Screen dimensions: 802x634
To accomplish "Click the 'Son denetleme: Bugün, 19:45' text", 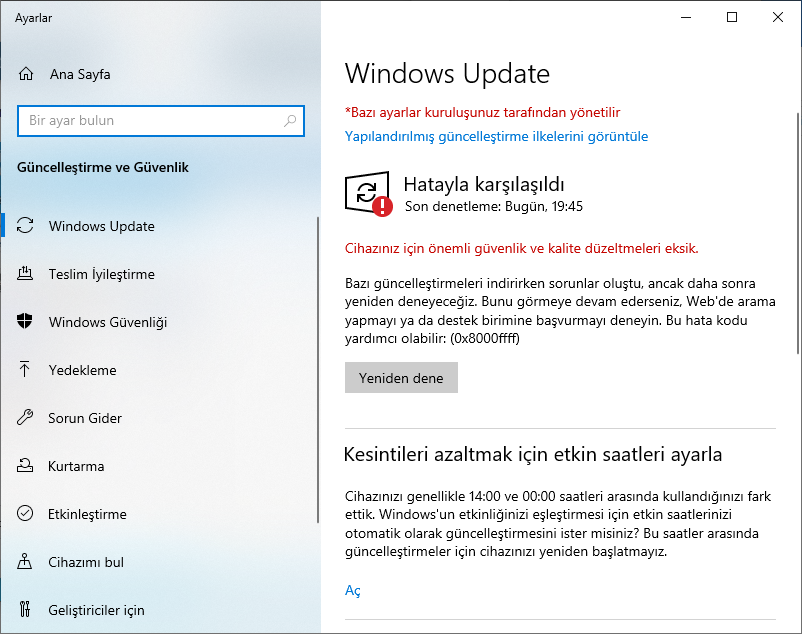I will point(494,207).
